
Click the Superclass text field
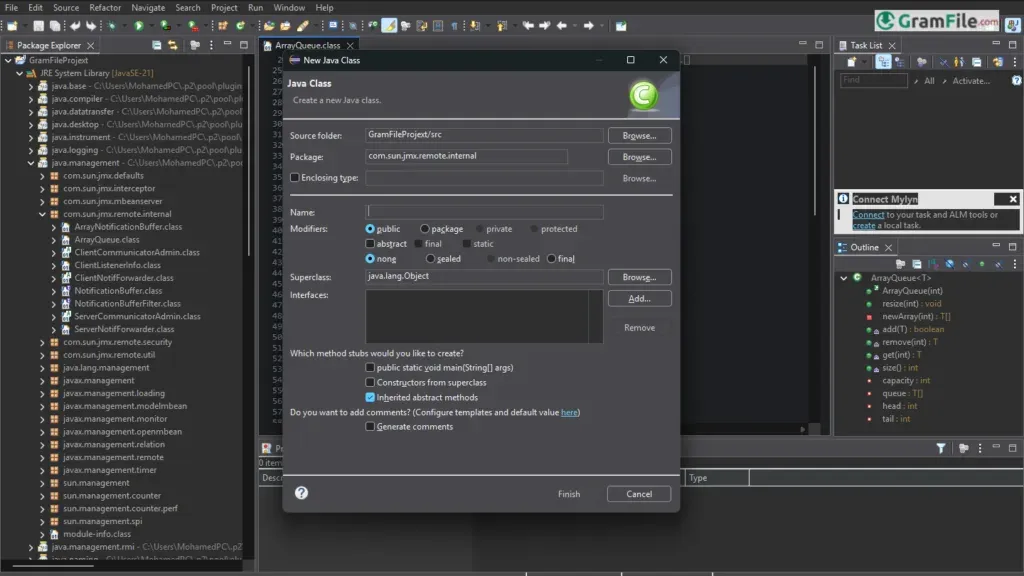pos(484,276)
